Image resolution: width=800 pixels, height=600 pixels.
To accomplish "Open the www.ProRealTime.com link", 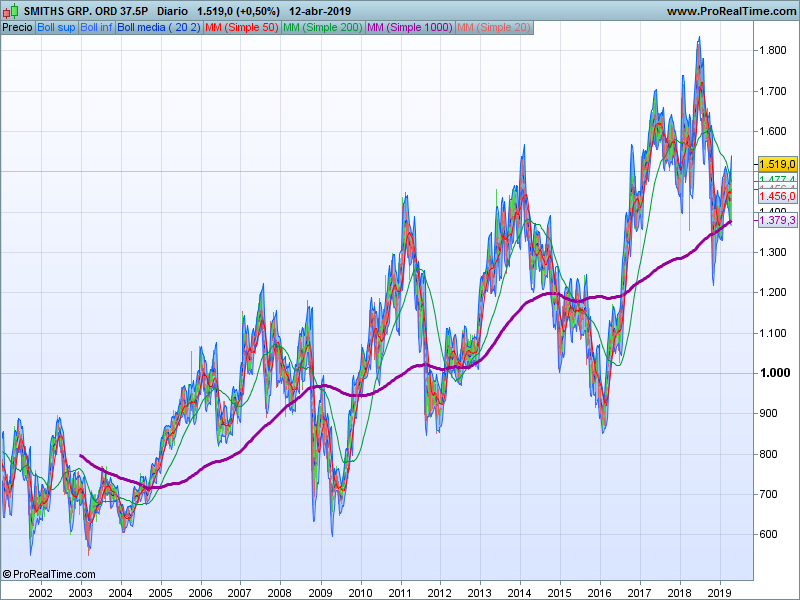I will pyautogui.click(x=731, y=11).
